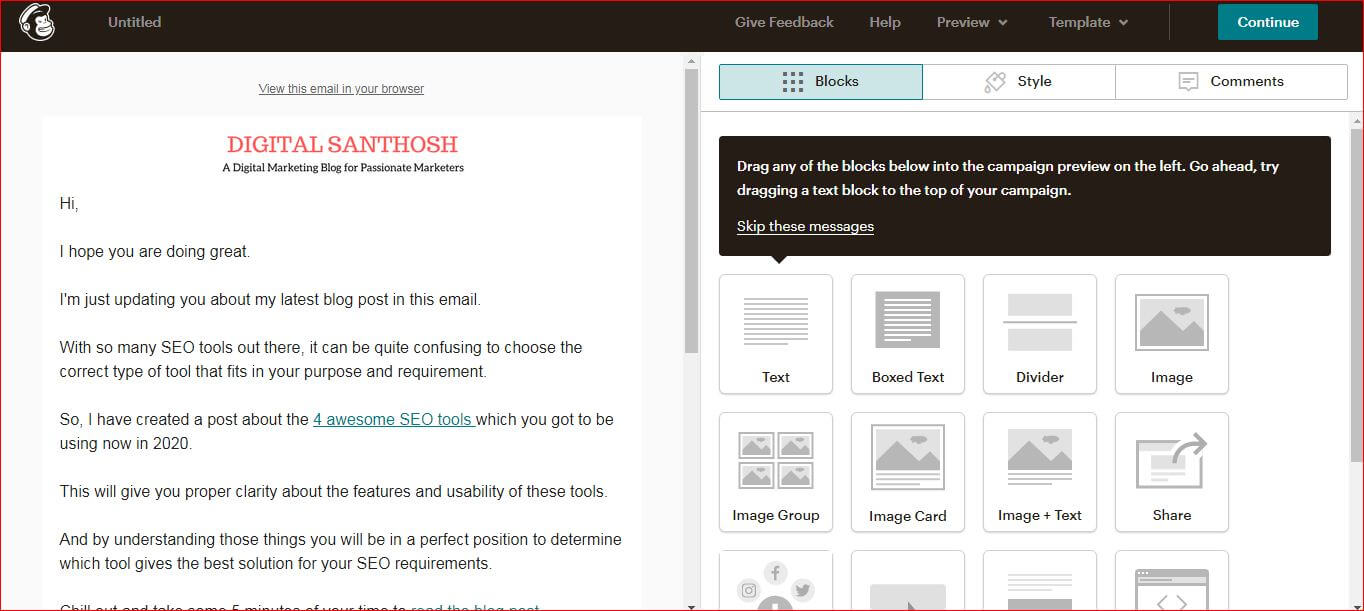Click the Mailchimp monkey logo
Image resolution: width=1364 pixels, height=611 pixels.
coord(37,22)
